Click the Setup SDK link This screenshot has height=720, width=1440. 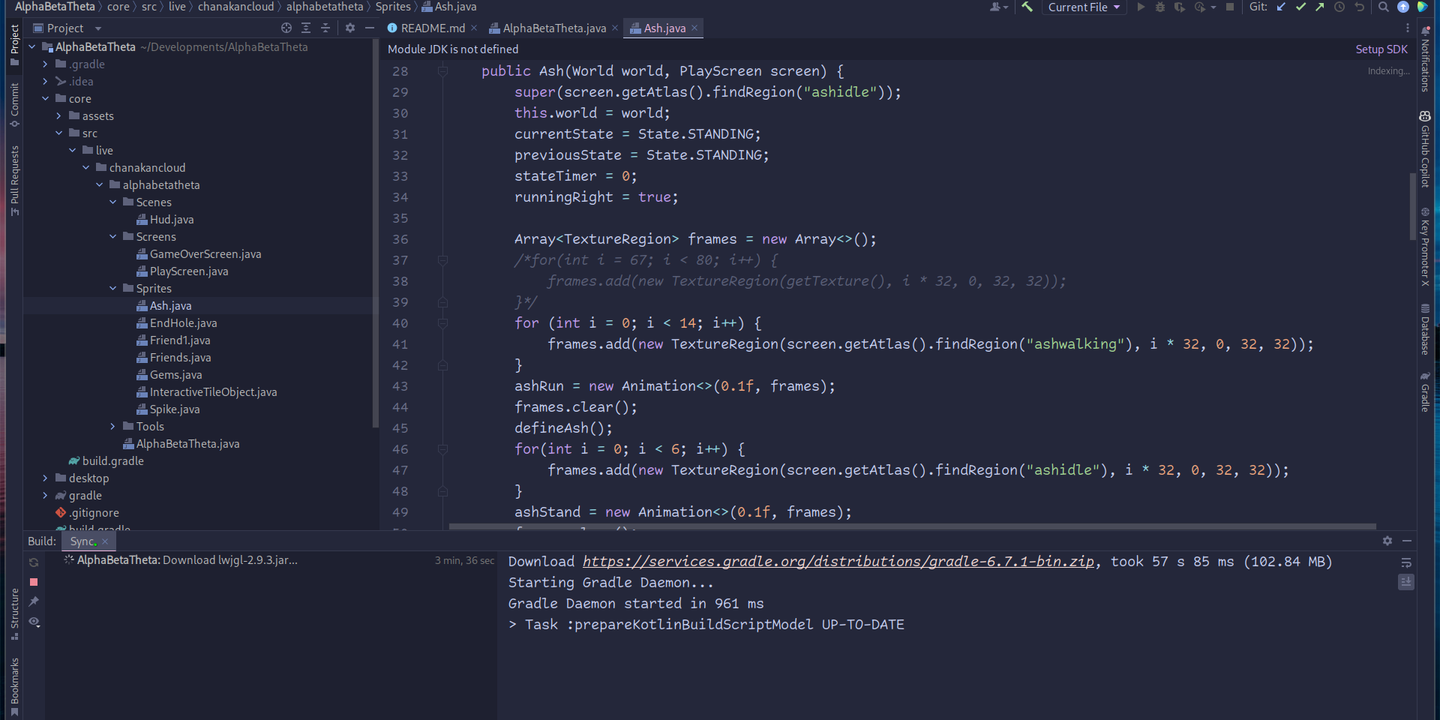[x=1381, y=49]
